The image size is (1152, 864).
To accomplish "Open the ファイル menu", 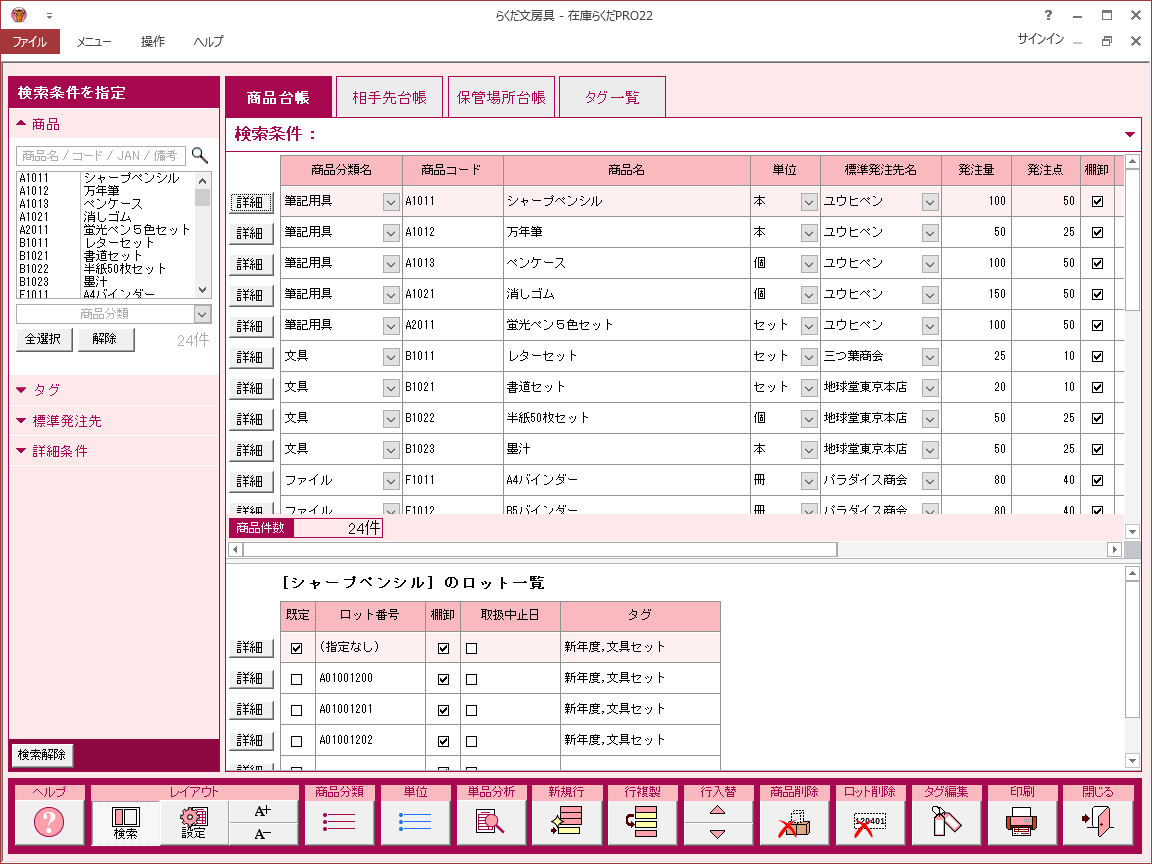I will point(29,41).
